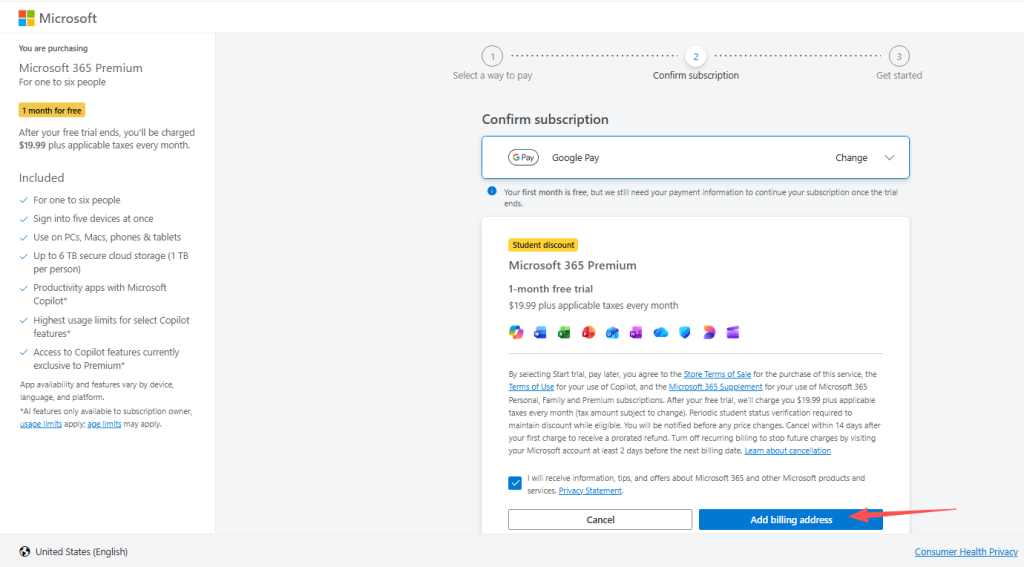Screen dimensions: 1024x567
Task: Click the Word app icon
Action: click(x=540, y=332)
